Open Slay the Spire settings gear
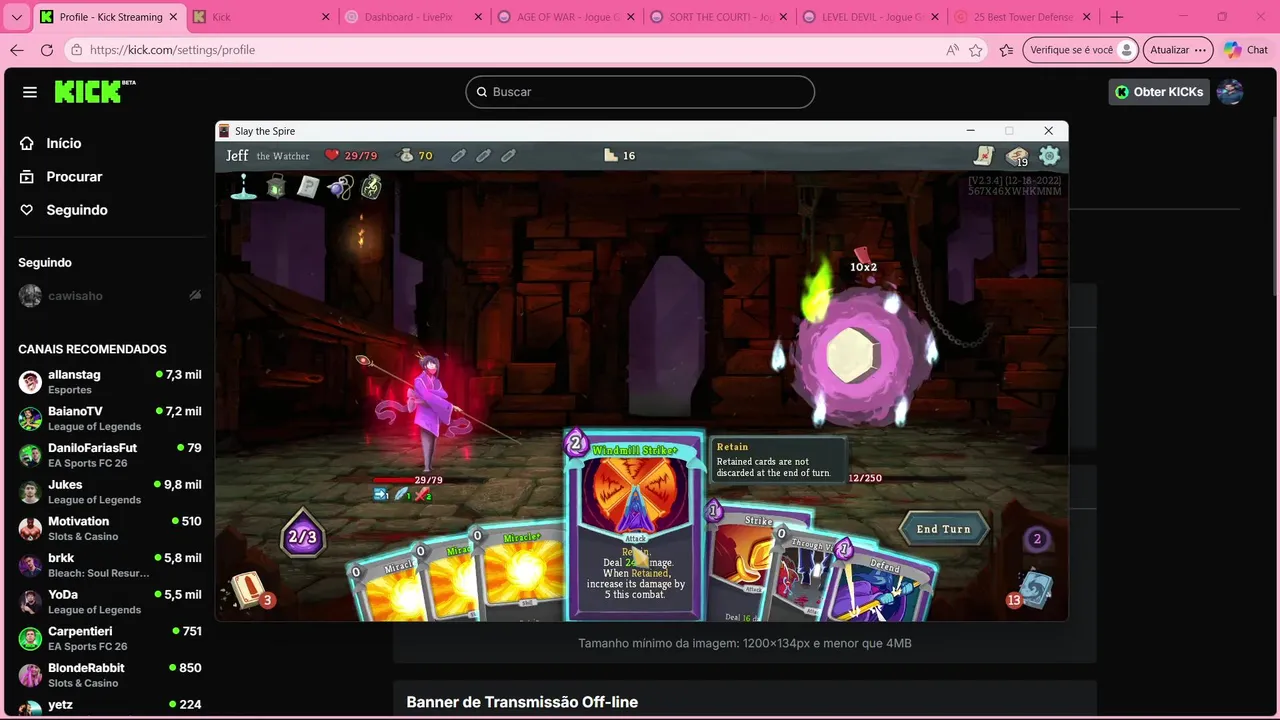1280x720 pixels. pyautogui.click(x=1049, y=155)
